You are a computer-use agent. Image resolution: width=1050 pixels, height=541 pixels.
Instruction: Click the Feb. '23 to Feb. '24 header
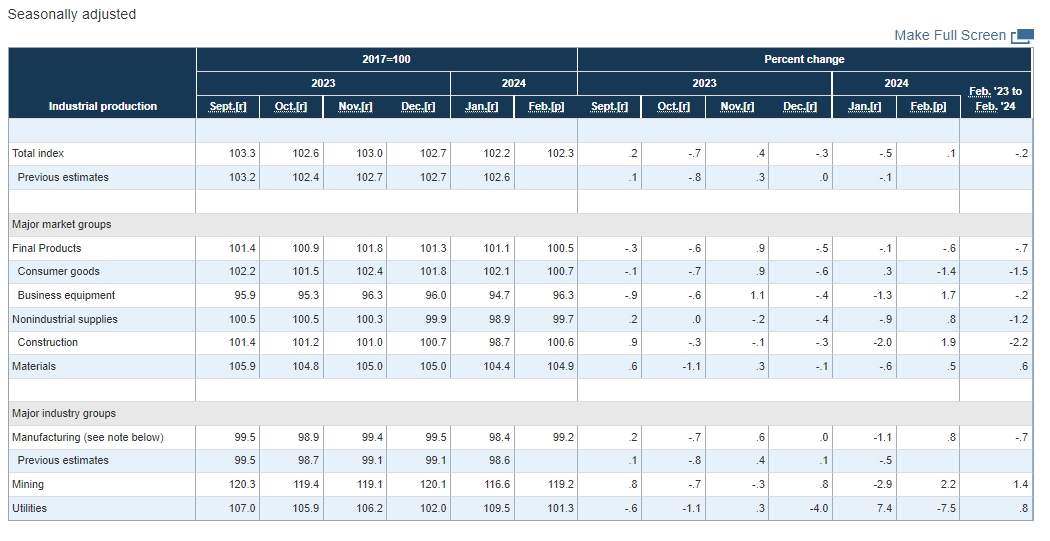[995, 99]
